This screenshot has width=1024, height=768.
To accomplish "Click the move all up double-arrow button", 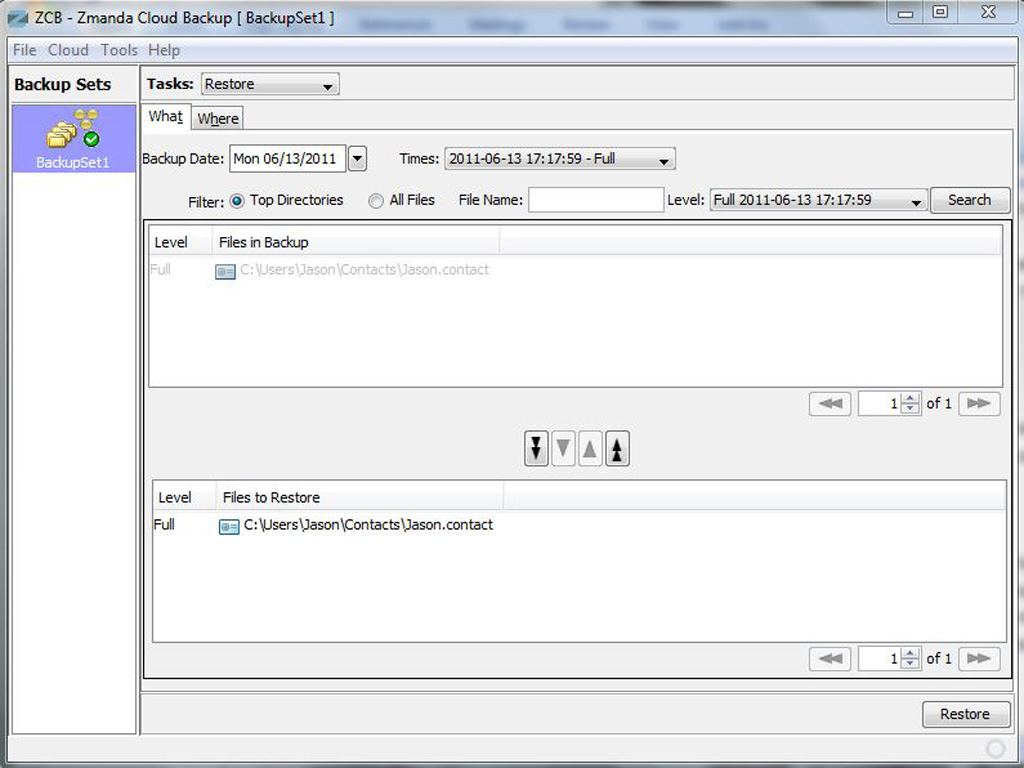I will (x=617, y=449).
